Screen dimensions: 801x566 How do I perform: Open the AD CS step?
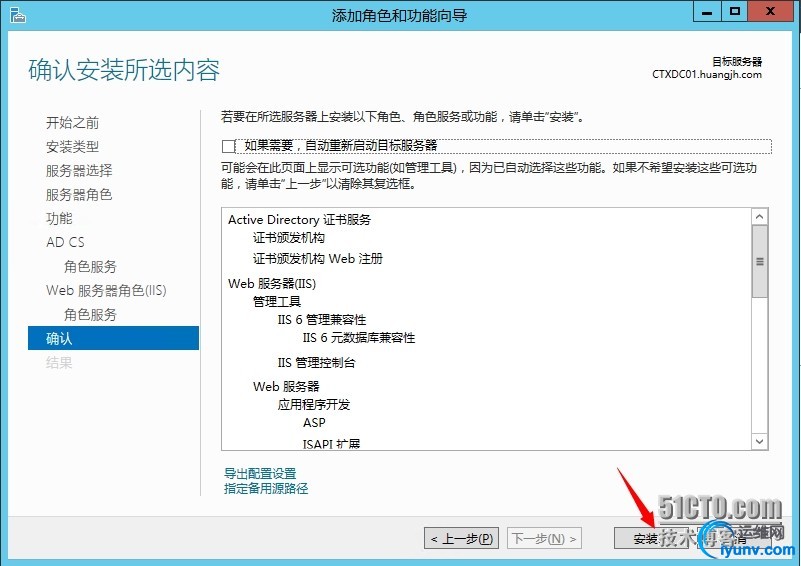(65, 242)
